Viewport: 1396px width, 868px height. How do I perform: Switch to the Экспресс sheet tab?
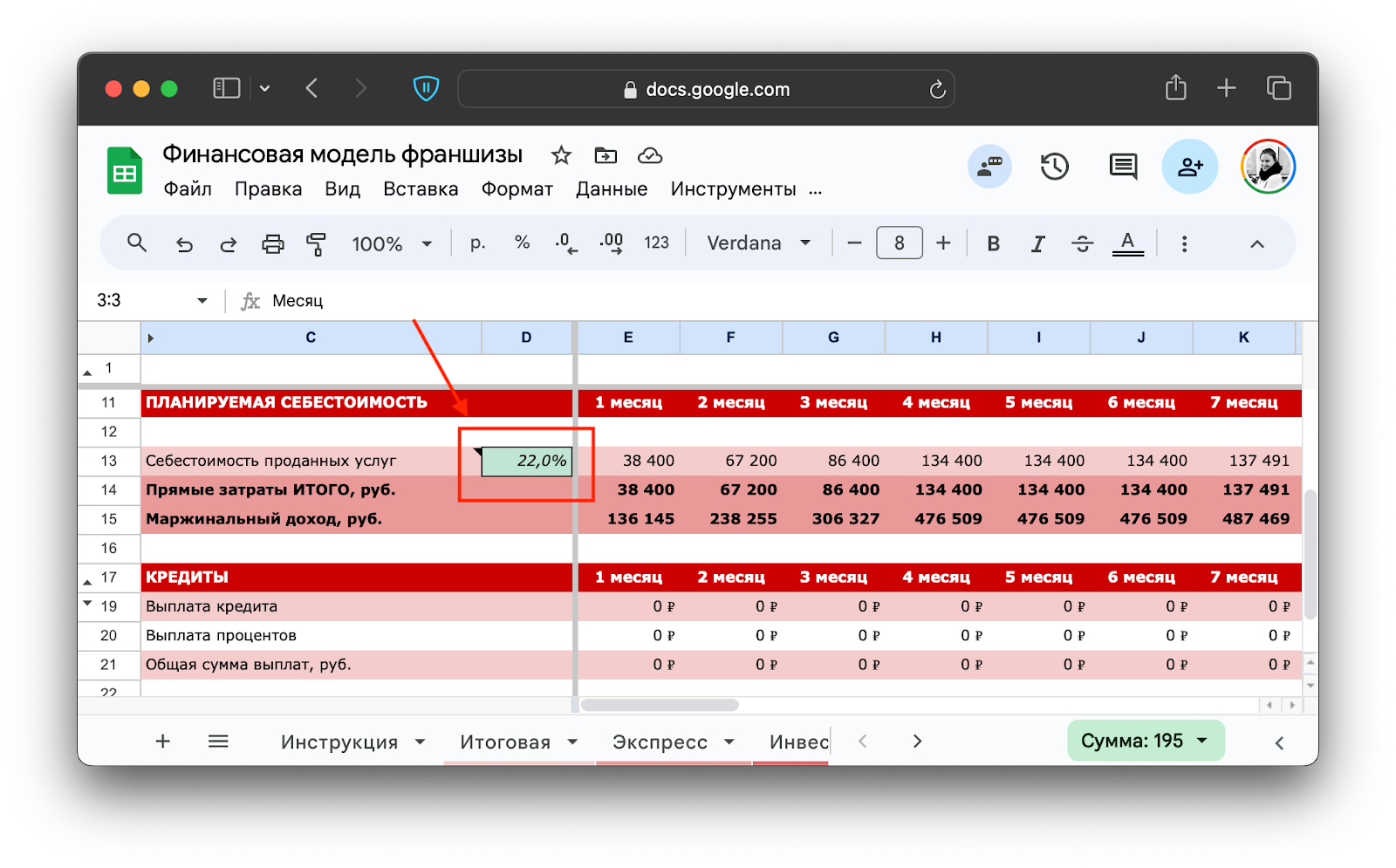[x=660, y=742]
